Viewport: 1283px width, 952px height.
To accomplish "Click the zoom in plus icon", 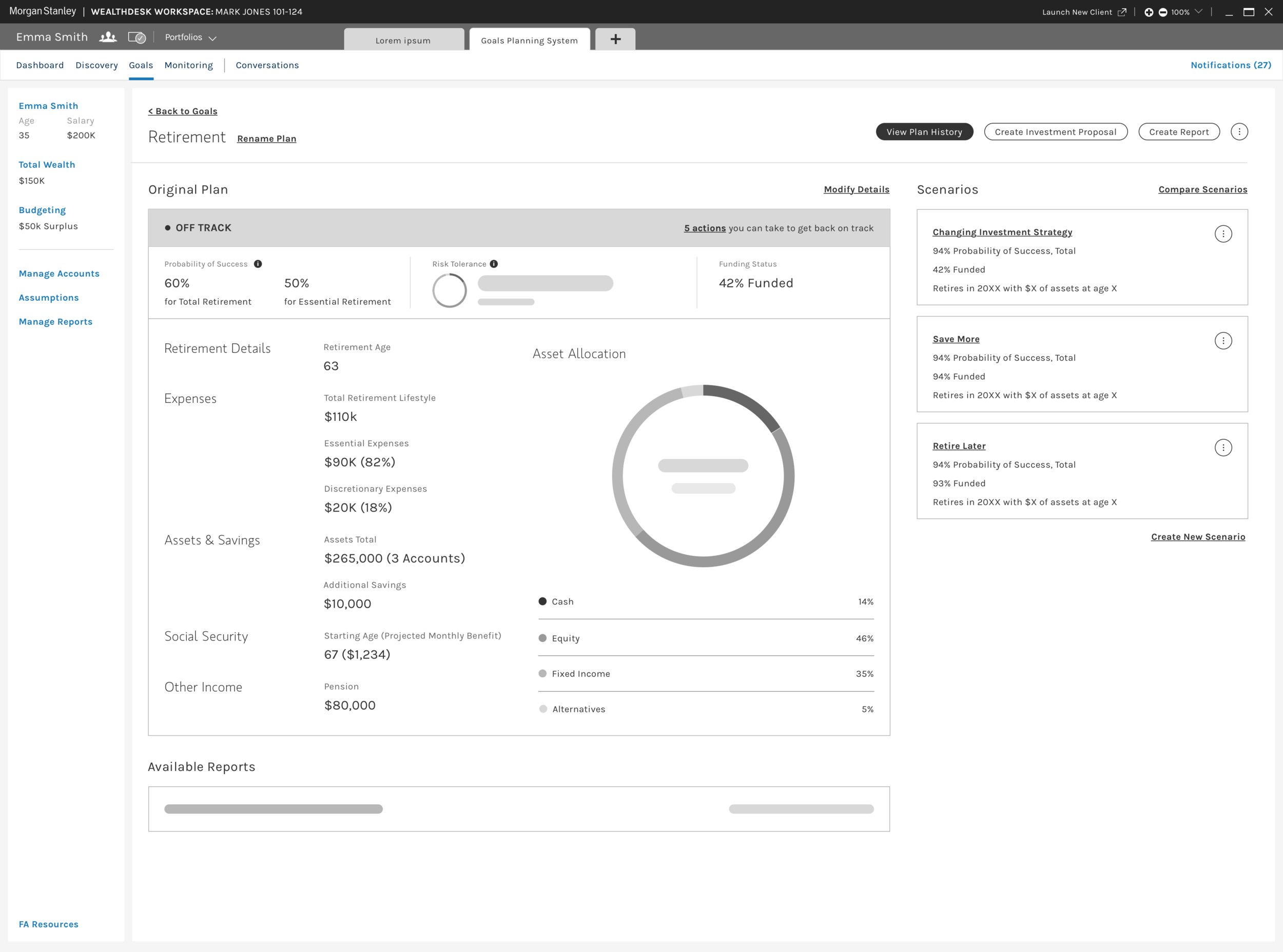I will click(x=1149, y=11).
